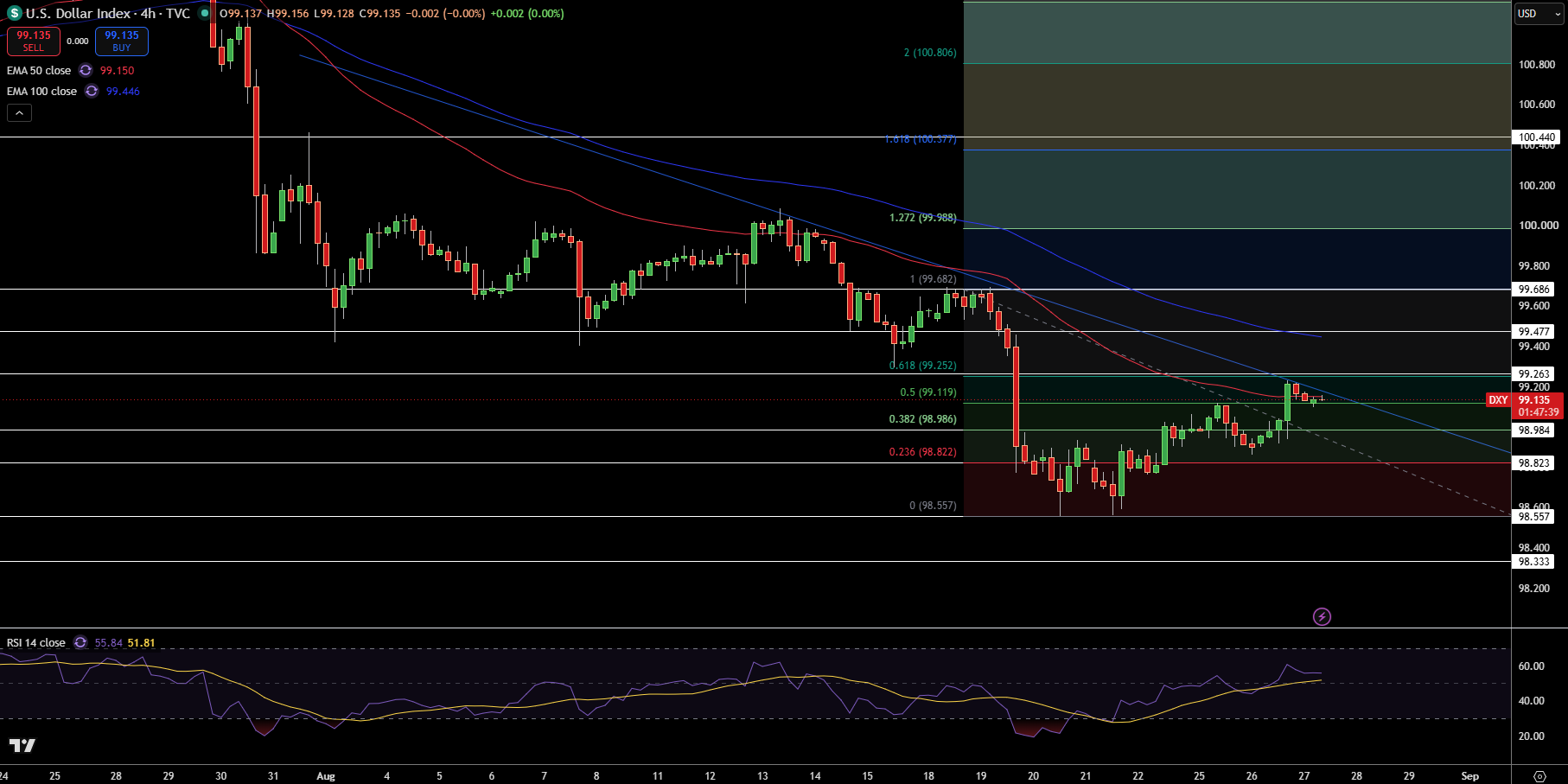The image size is (1568, 784).
Task: Click the DXY price label on axis
Action: point(1498,399)
